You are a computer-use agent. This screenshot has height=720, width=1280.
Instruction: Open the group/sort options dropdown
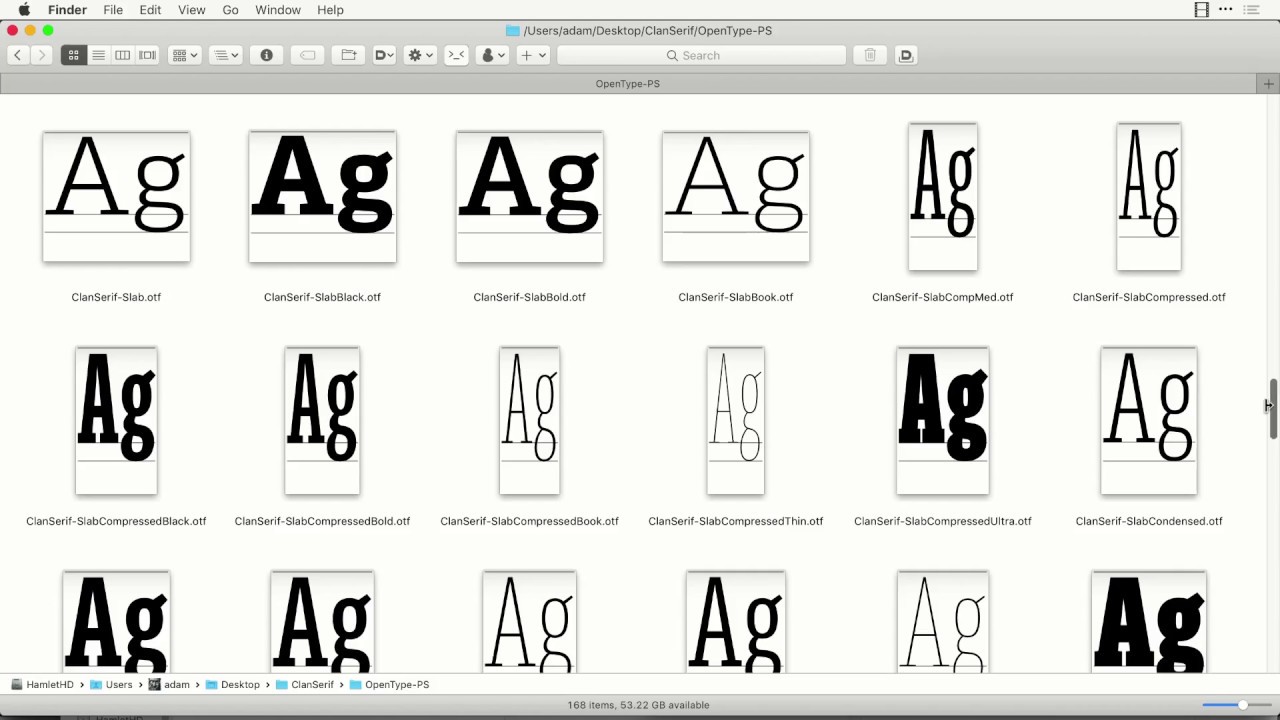click(225, 56)
